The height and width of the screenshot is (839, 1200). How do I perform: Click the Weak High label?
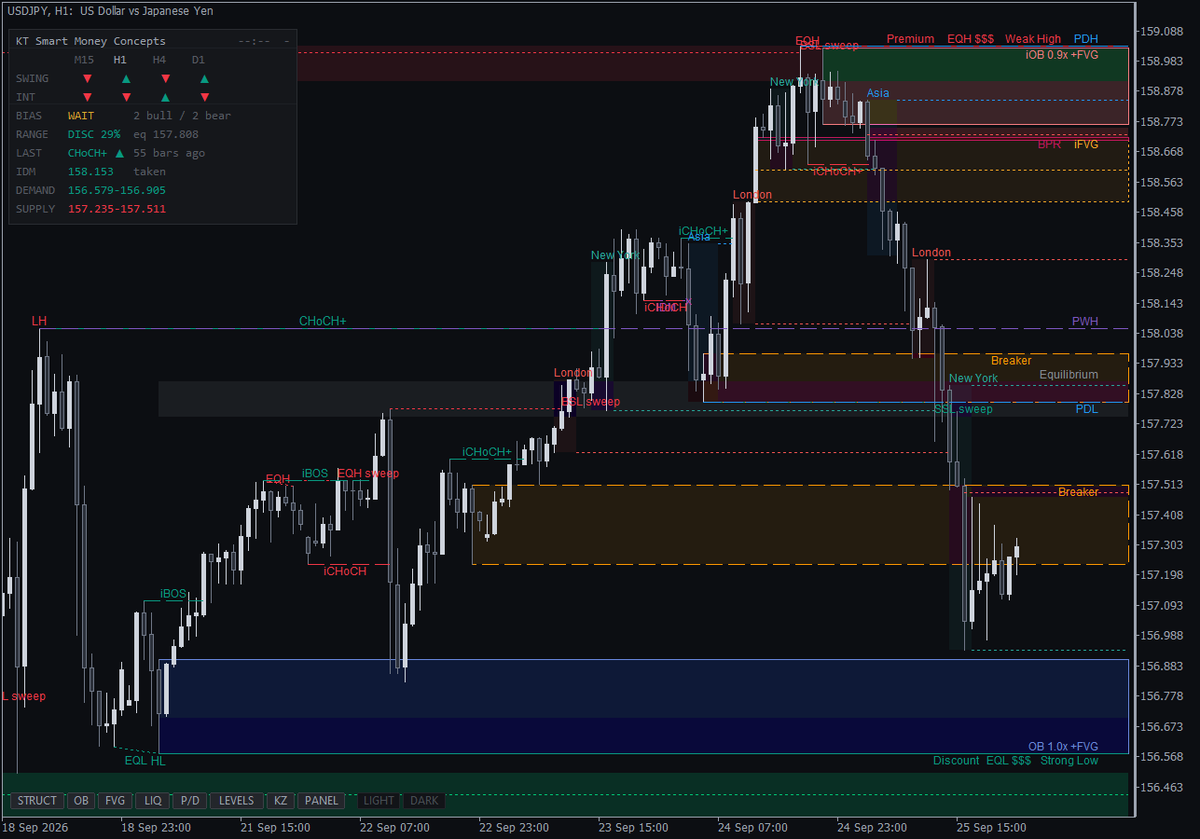click(1033, 39)
